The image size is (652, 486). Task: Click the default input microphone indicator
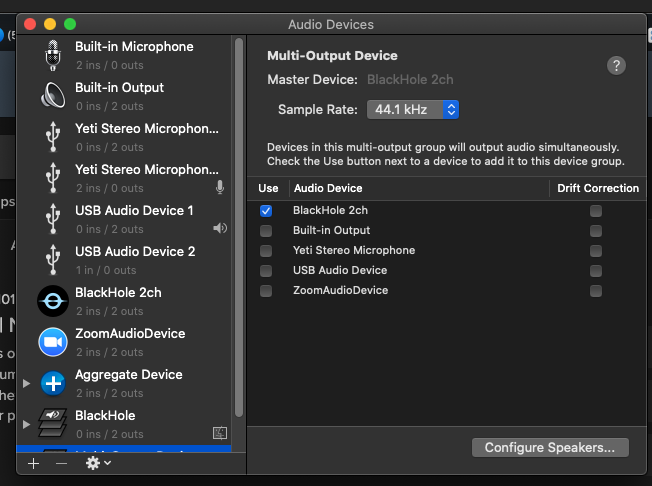click(220, 187)
